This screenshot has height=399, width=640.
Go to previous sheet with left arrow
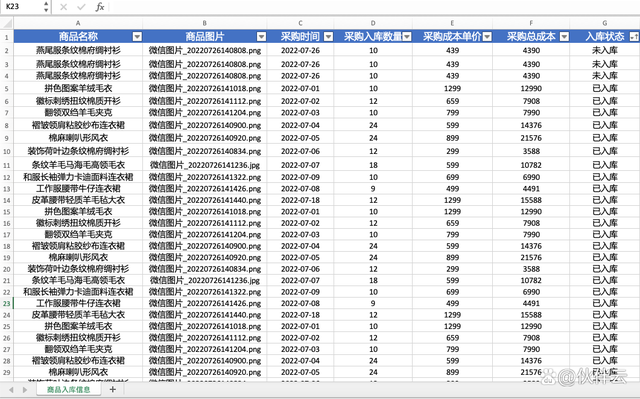(x=11, y=390)
